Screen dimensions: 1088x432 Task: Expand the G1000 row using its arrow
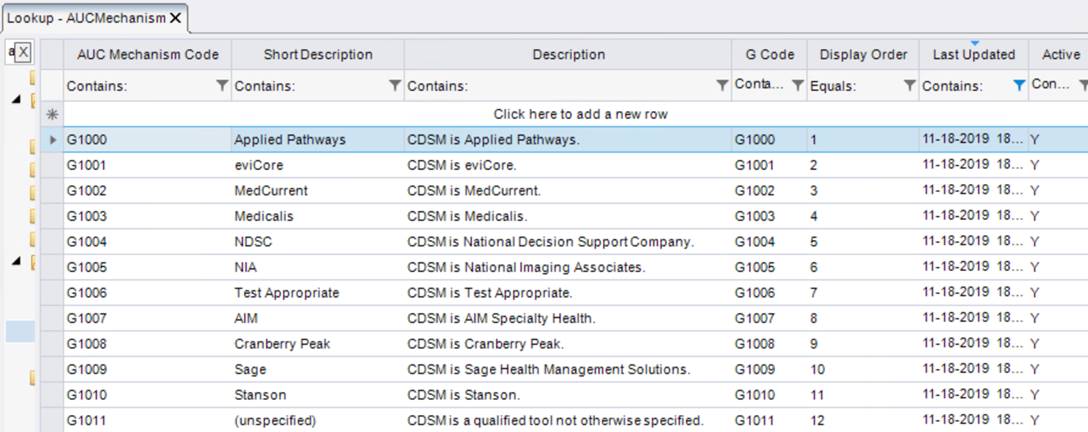53,140
